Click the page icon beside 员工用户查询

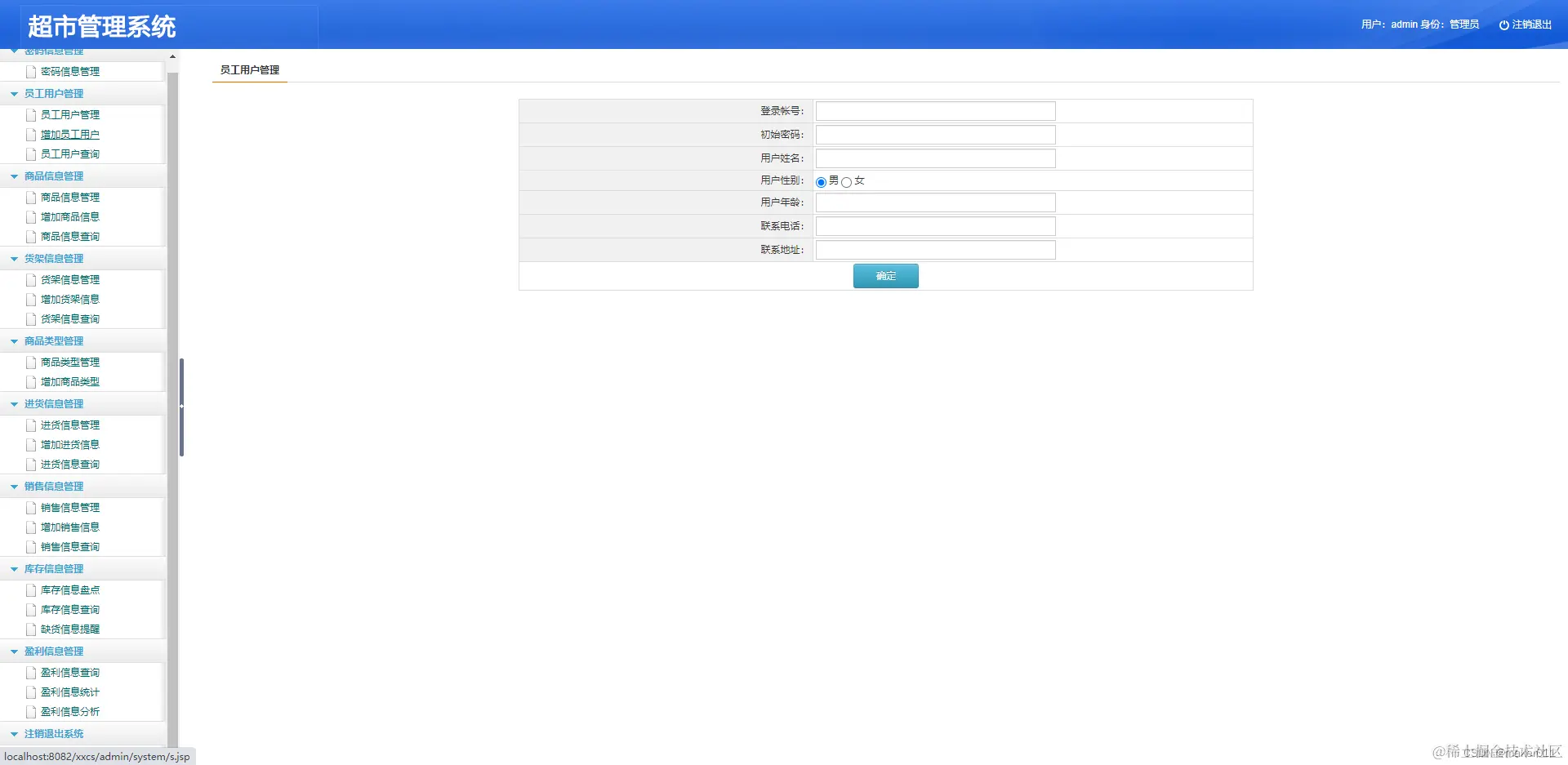31,154
